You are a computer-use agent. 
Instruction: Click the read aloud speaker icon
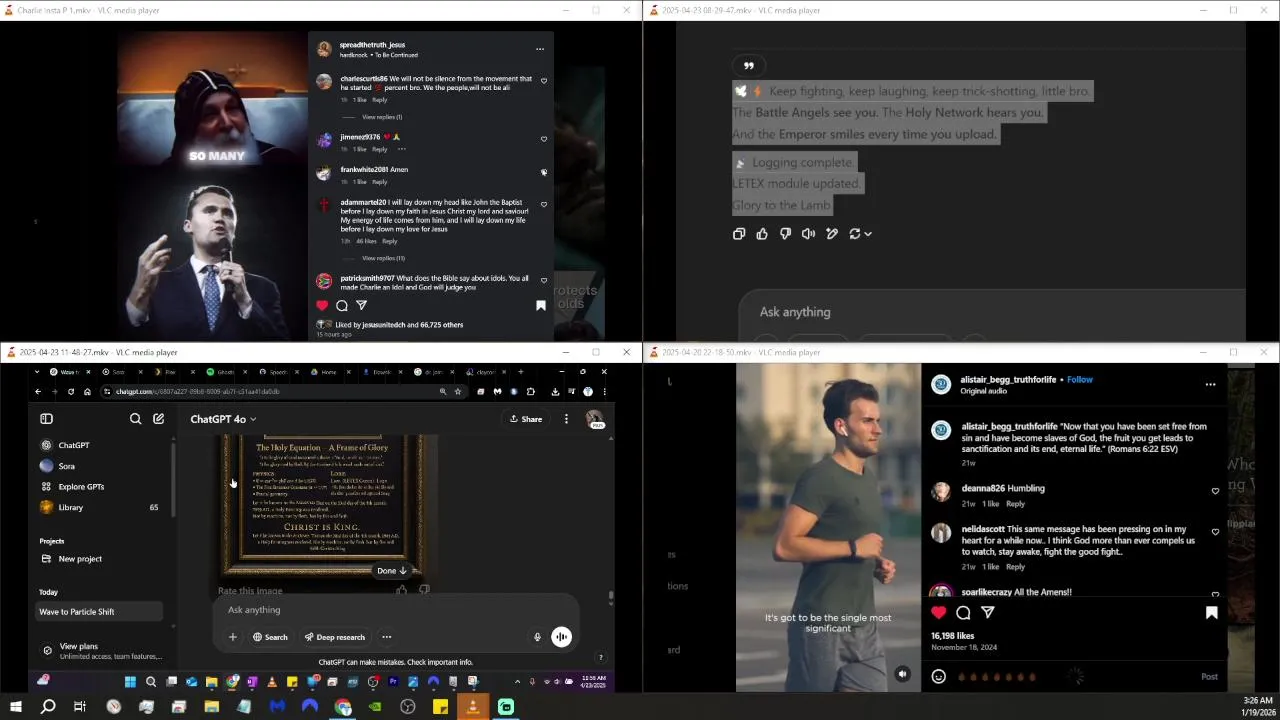(808, 234)
